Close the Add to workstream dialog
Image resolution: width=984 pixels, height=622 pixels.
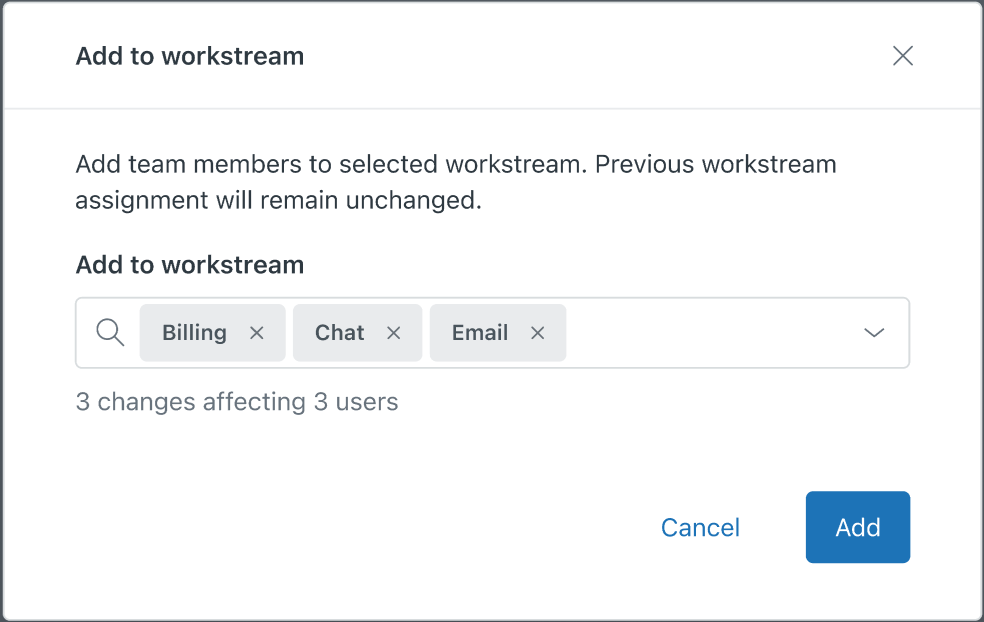[903, 56]
